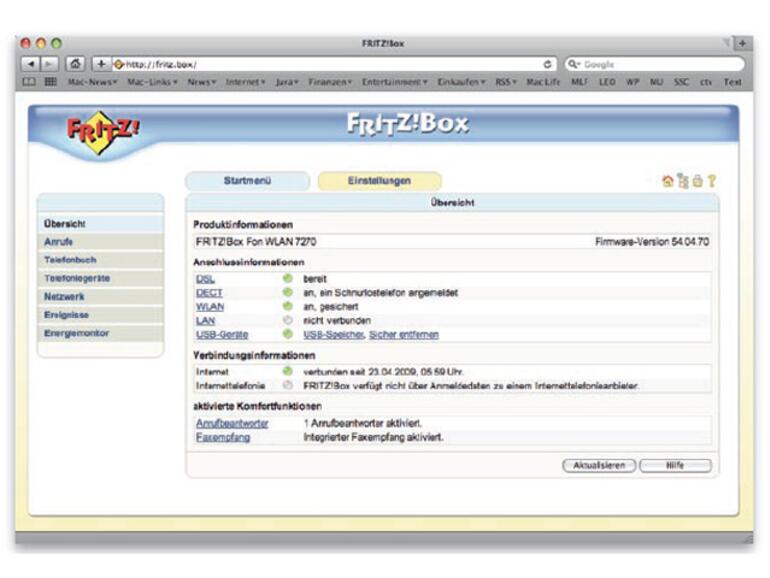The height and width of the screenshot is (578, 770).
Task: Open the browser home page icon
Action: (75, 64)
